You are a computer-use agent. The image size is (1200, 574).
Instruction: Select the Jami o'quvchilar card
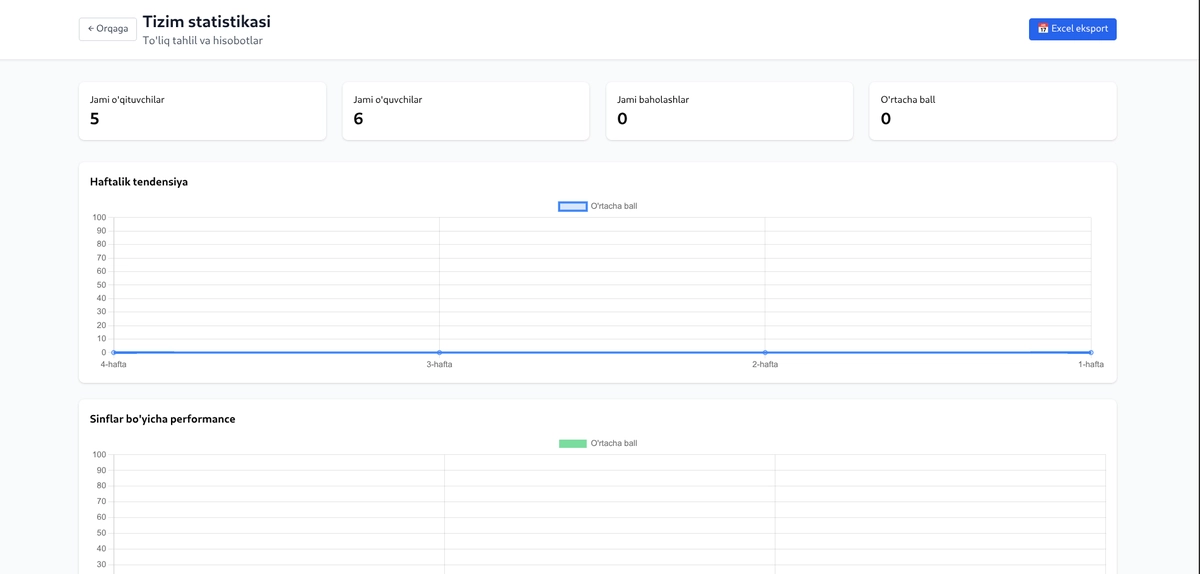[x=466, y=111]
